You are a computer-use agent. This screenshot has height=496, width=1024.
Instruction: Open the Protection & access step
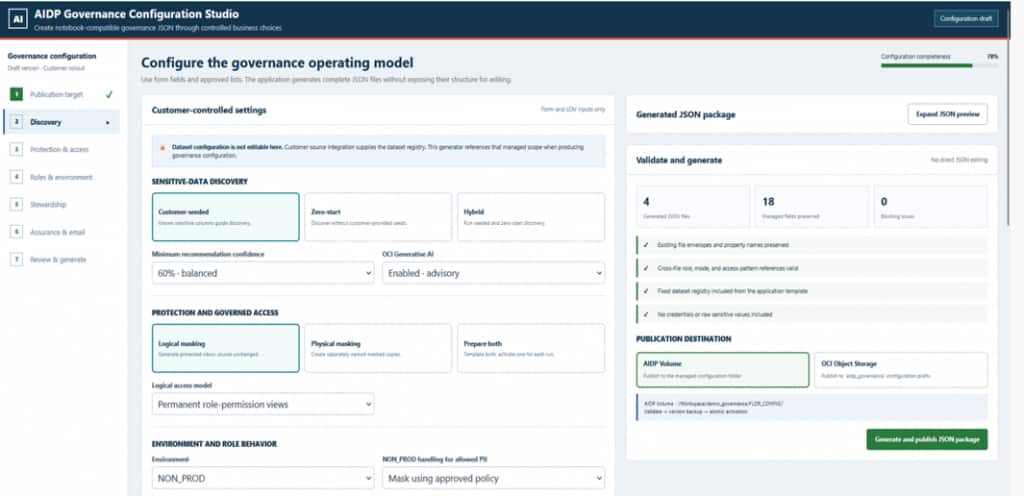coord(61,149)
